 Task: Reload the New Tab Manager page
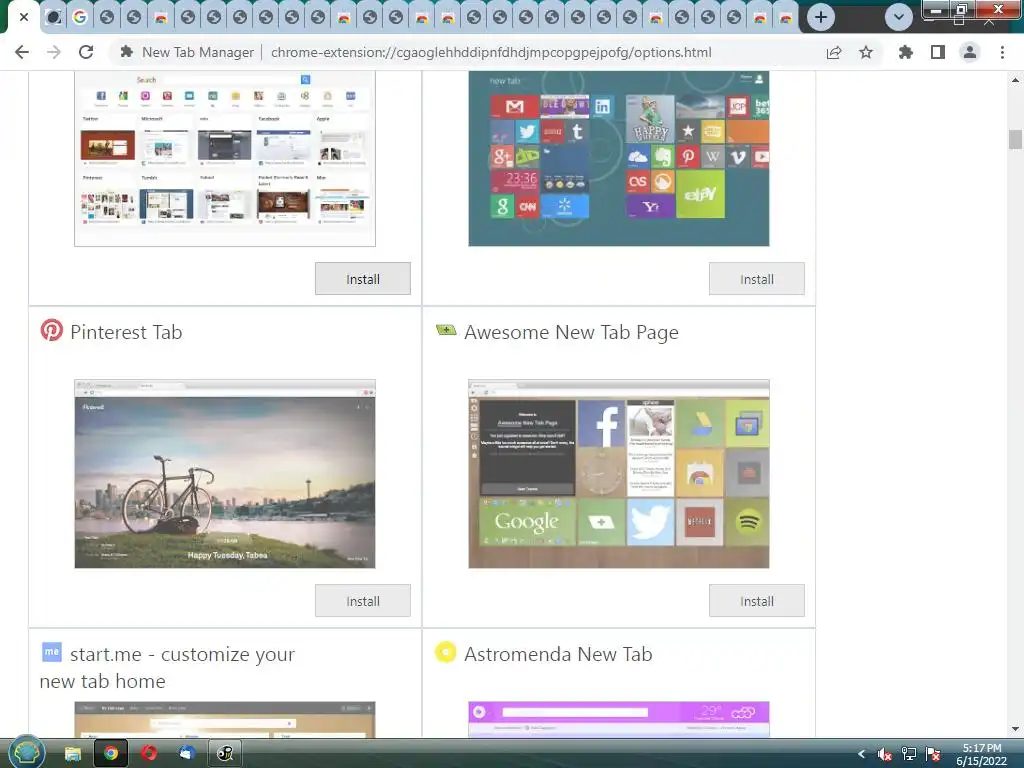tap(86, 52)
